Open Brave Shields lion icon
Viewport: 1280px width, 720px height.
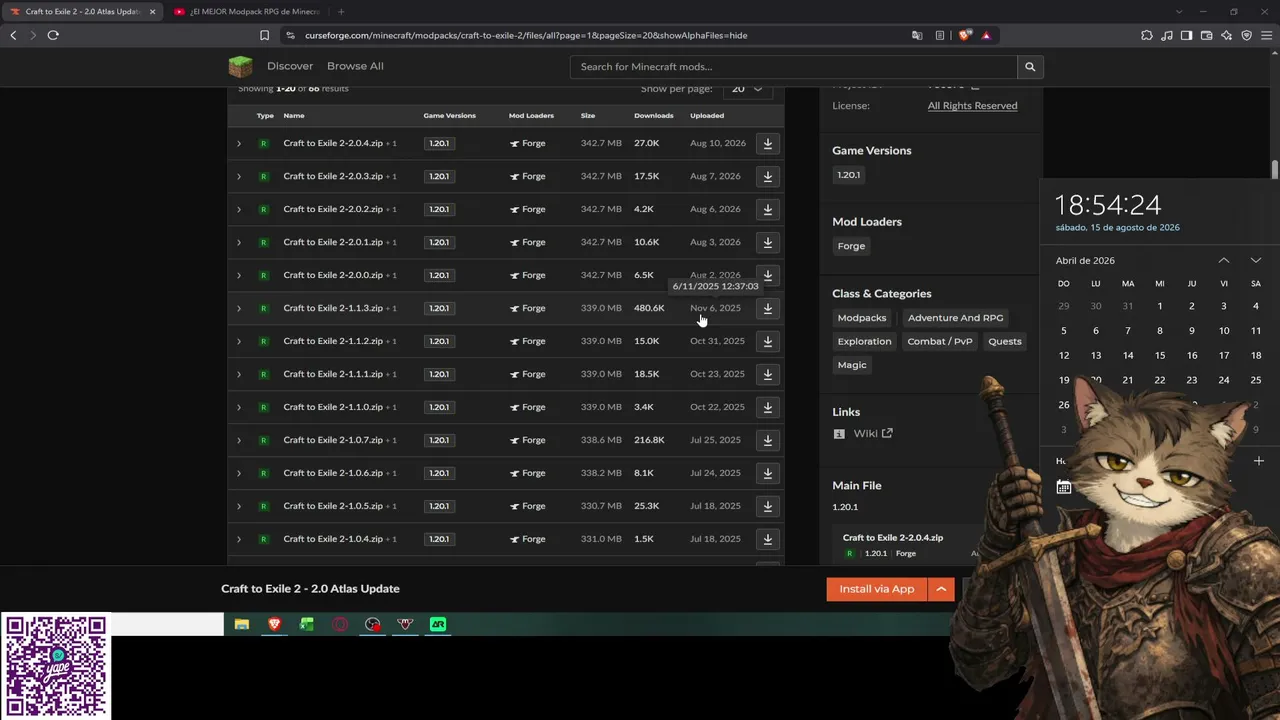point(964,35)
